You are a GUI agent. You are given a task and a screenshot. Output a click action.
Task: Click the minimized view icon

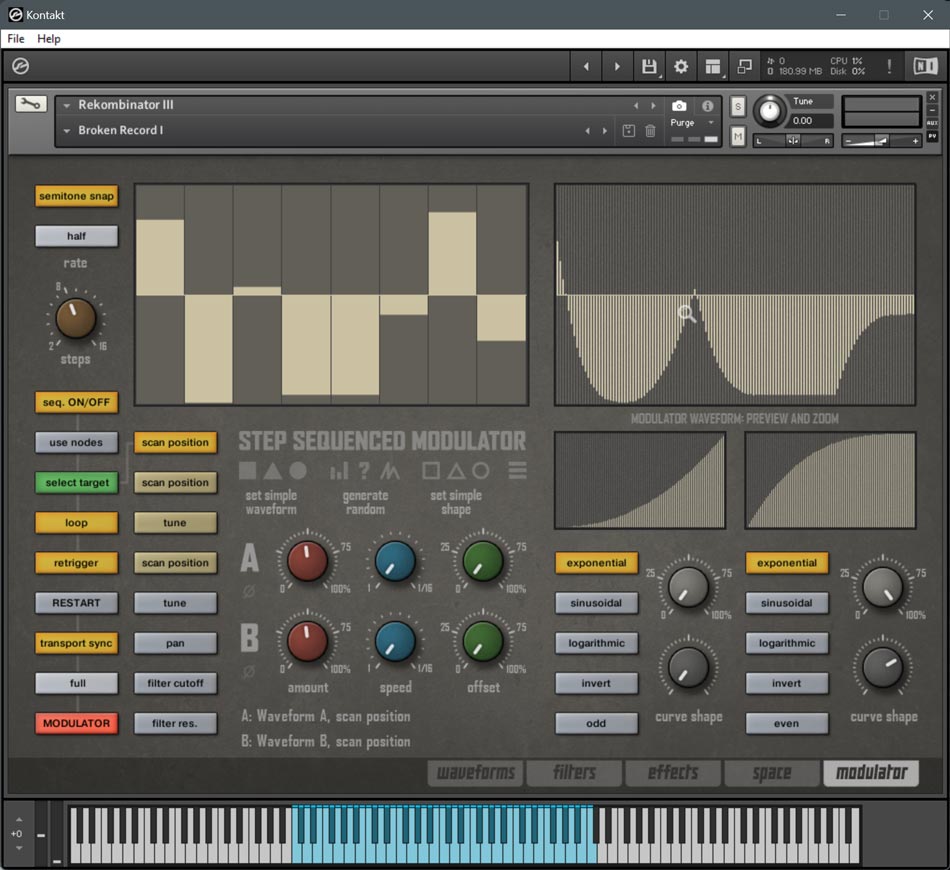click(744, 67)
